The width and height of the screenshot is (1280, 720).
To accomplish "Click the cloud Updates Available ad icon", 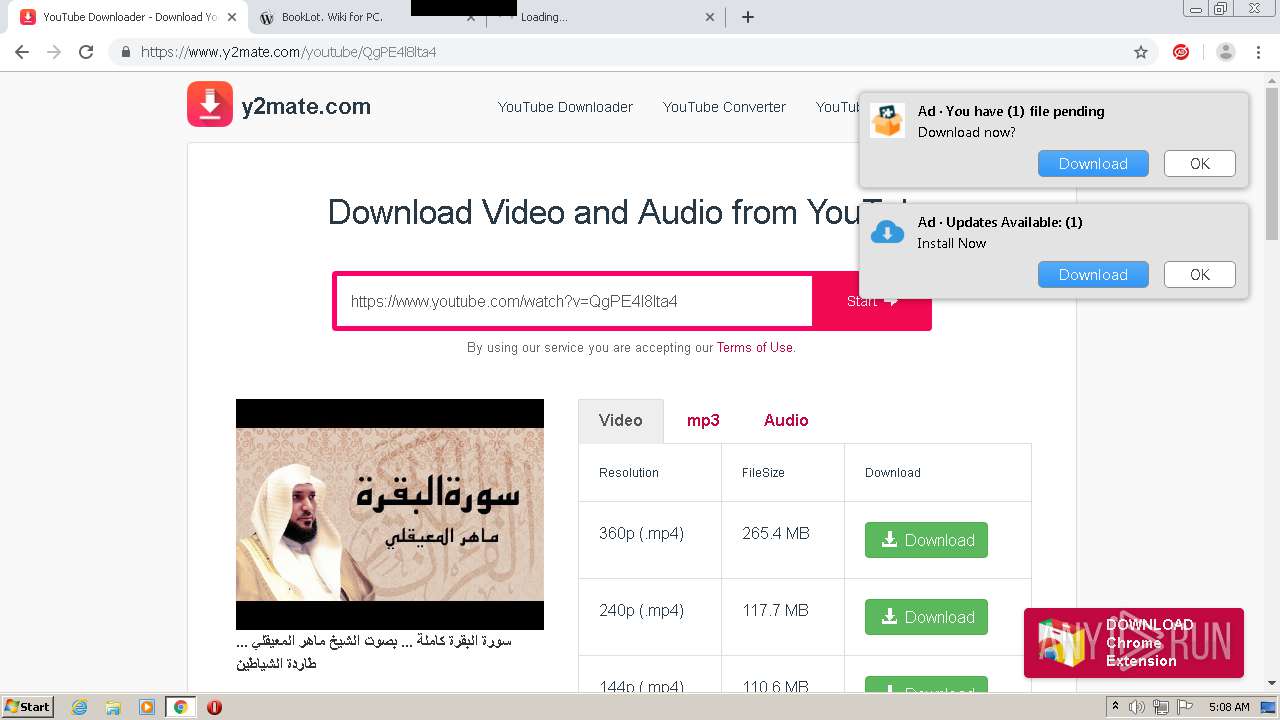I will coord(887,233).
